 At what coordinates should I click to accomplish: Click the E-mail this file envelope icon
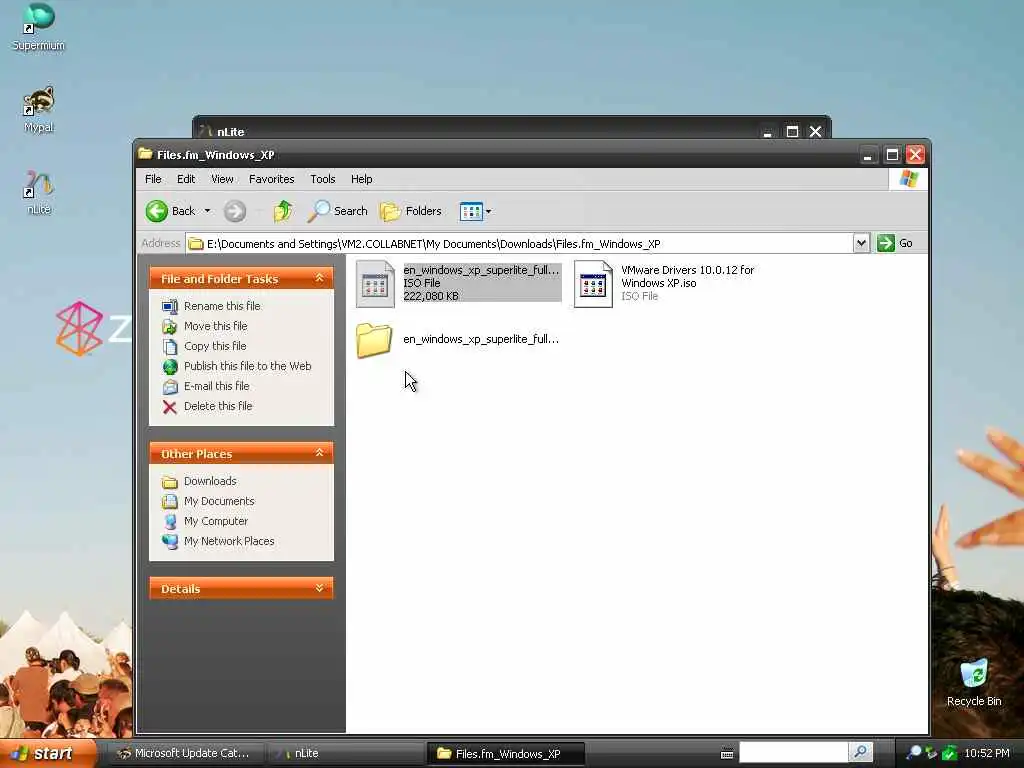click(170, 387)
